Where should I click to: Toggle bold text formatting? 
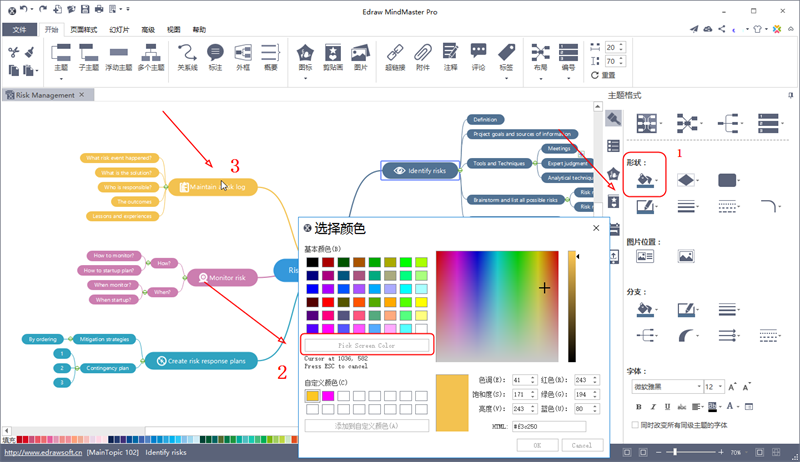click(638, 406)
